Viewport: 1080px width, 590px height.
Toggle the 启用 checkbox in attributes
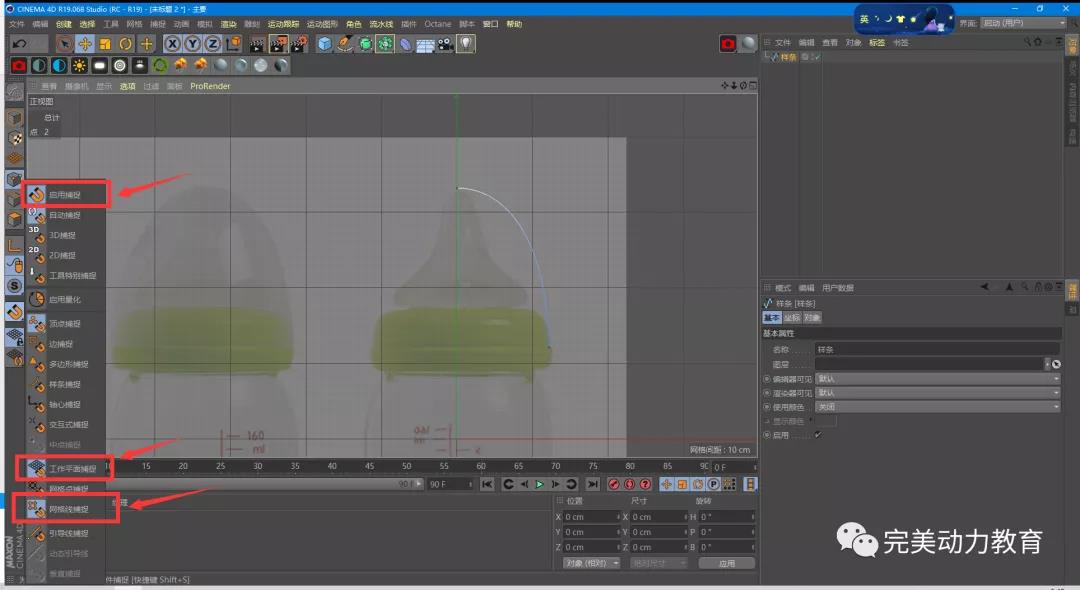pos(817,435)
